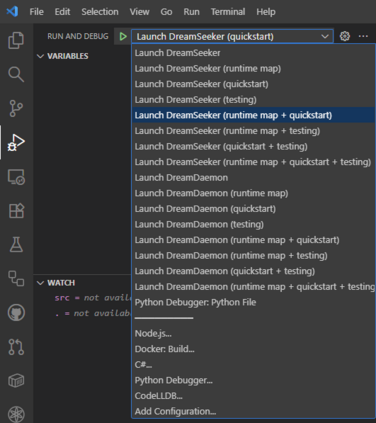Open the Docker container icon view
Image resolution: width=376 pixels, height=423 pixels.
pos(16,380)
